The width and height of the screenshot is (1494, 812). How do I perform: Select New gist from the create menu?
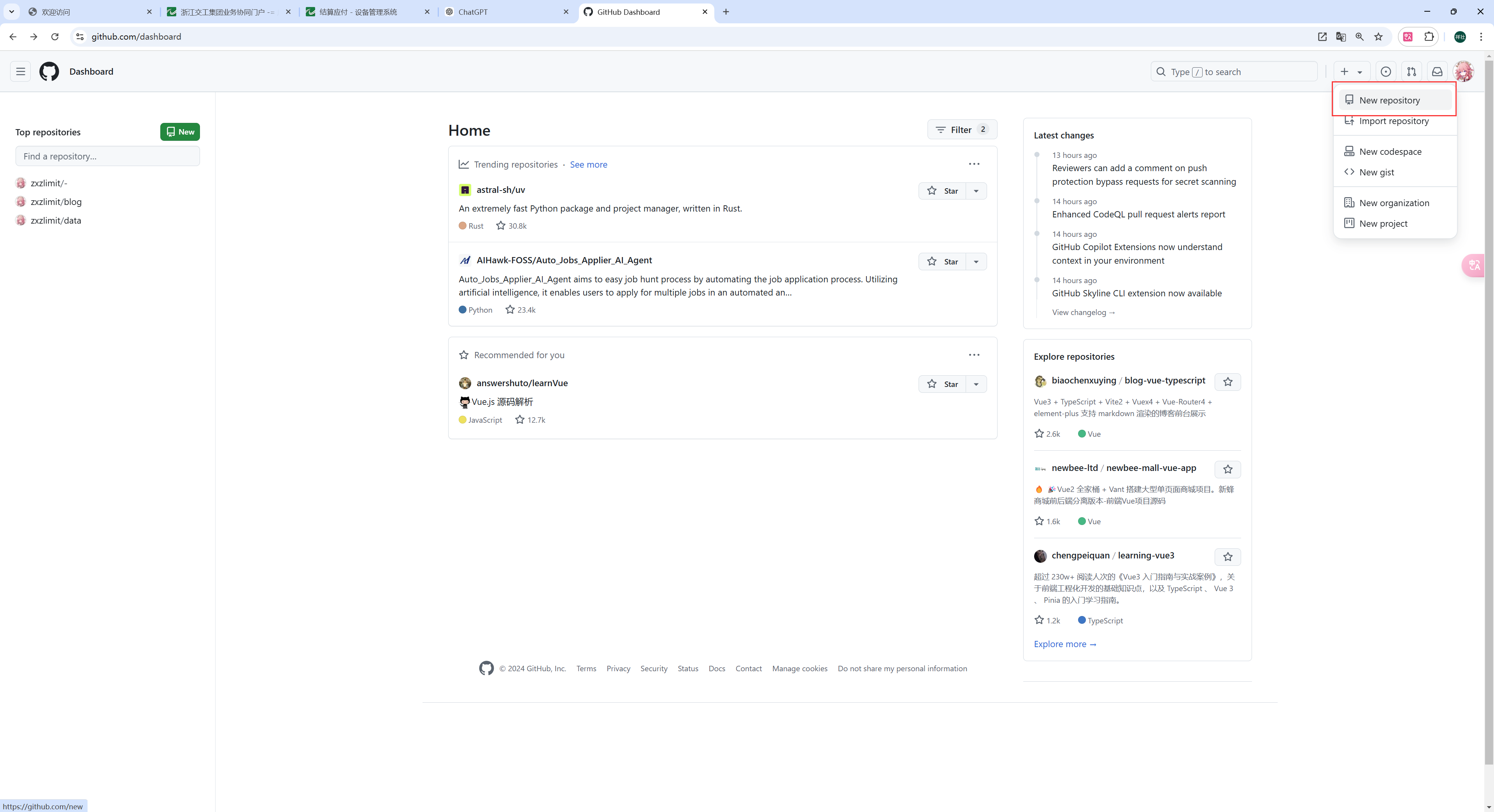point(1395,172)
